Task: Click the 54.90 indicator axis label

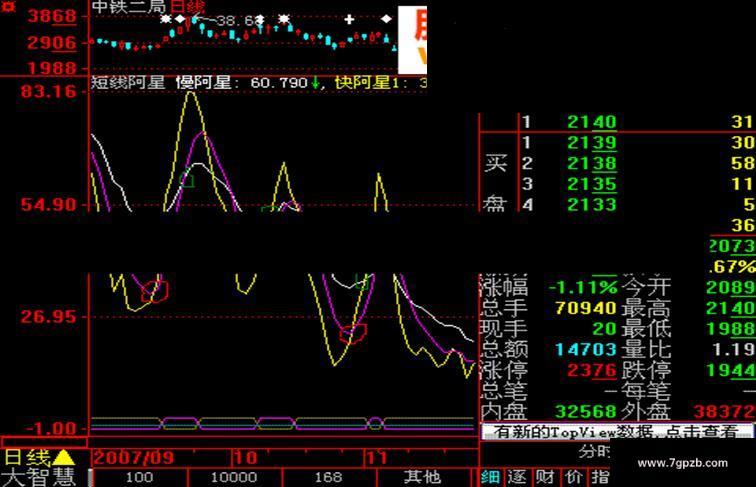Action: pyautogui.click(x=49, y=205)
